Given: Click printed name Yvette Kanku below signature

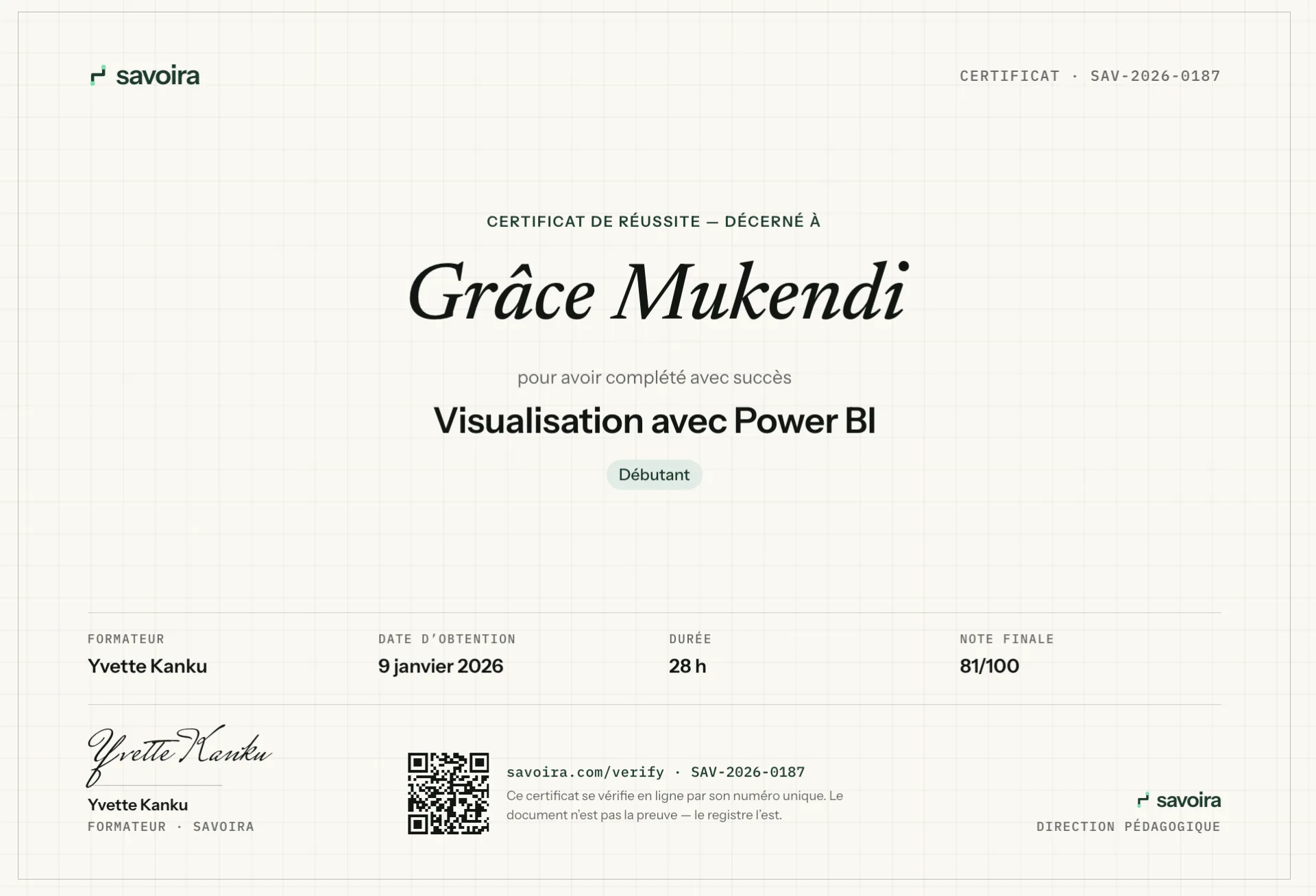Looking at the screenshot, I should coord(138,805).
